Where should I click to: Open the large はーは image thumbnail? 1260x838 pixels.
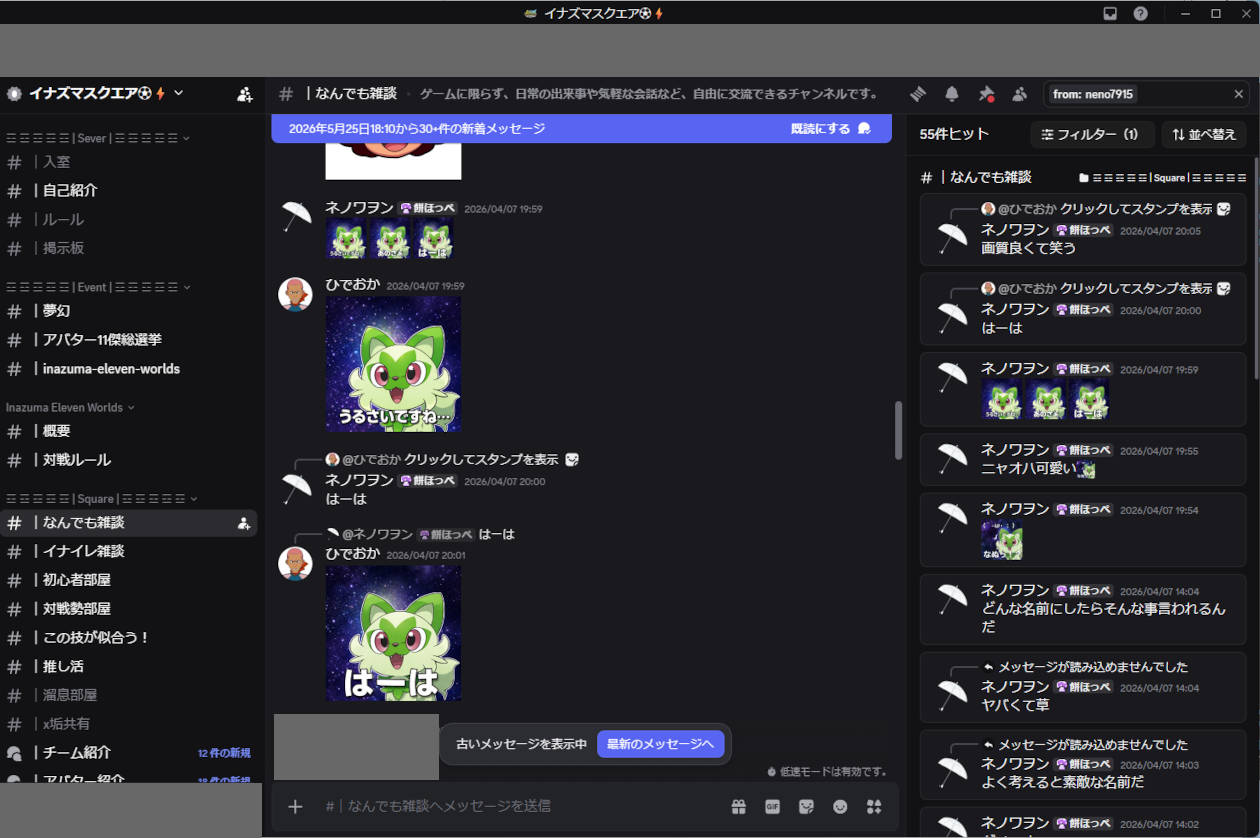[x=394, y=634]
